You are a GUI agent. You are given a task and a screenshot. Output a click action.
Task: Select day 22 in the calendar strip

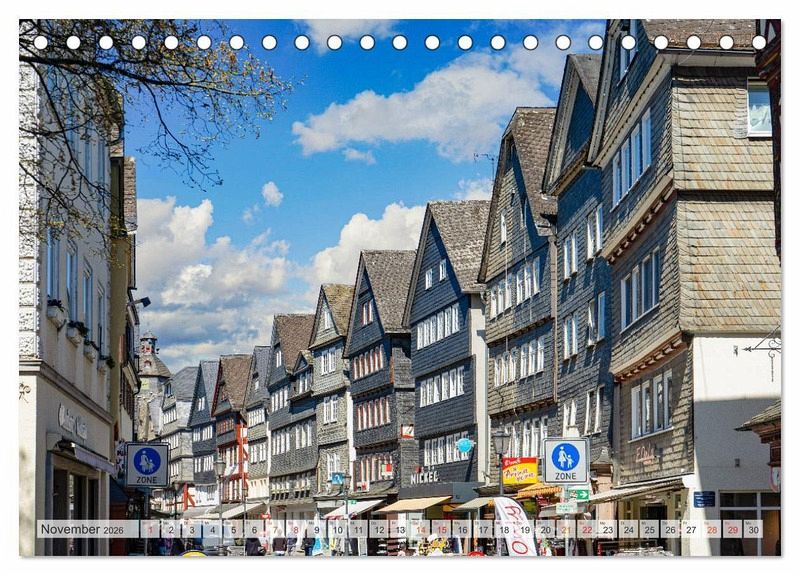pyautogui.click(x=587, y=529)
